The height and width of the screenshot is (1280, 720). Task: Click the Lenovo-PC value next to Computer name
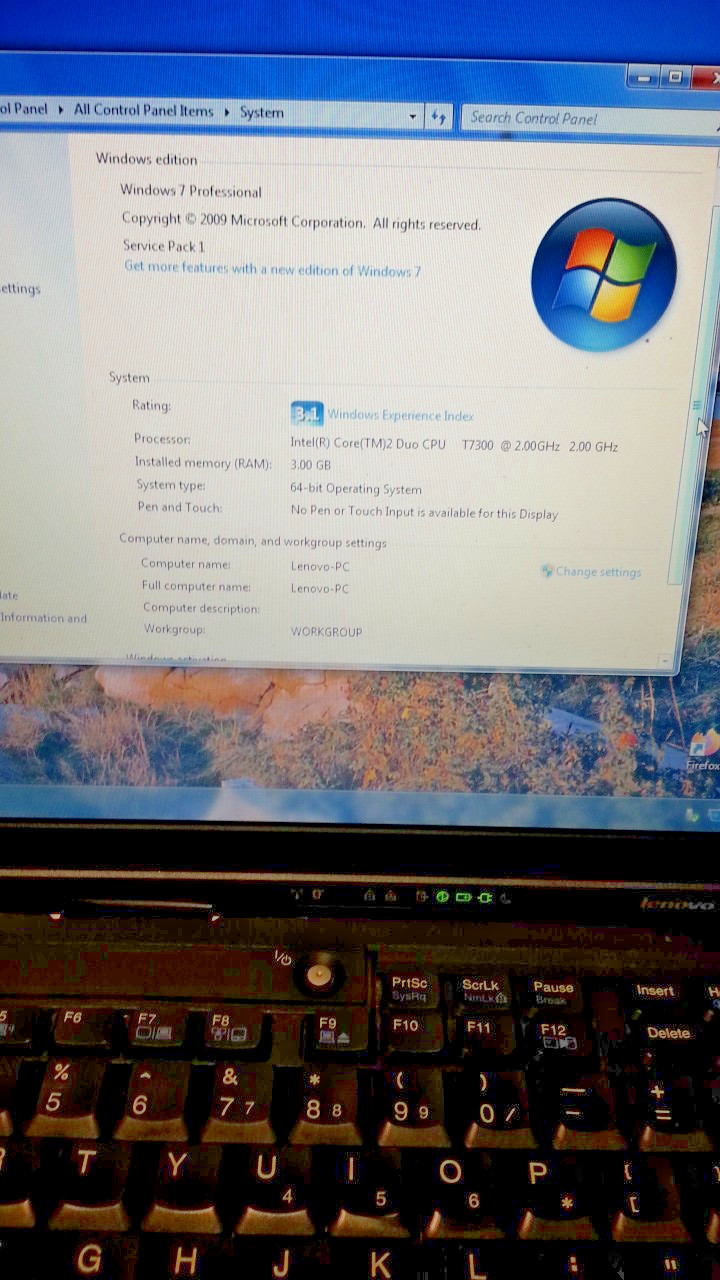tap(320, 567)
